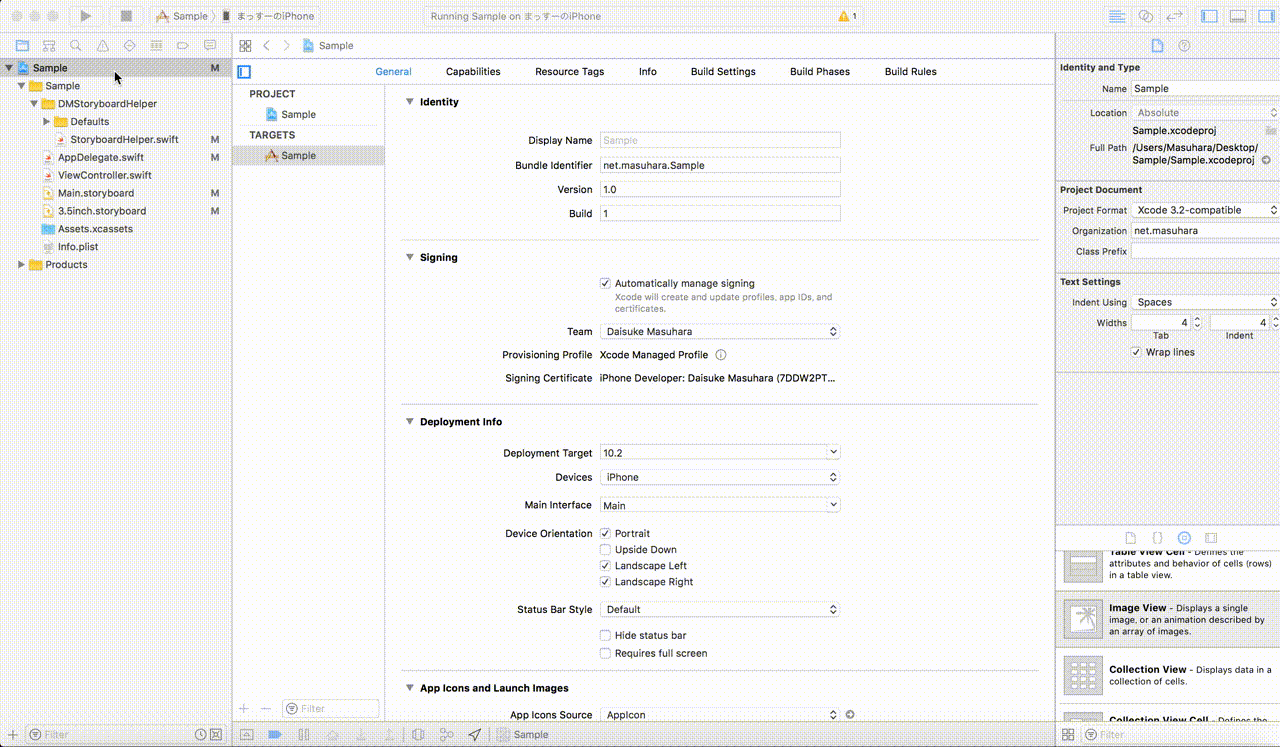Switch to the Info tab
1280x747 pixels.
[x=648, y=72]
